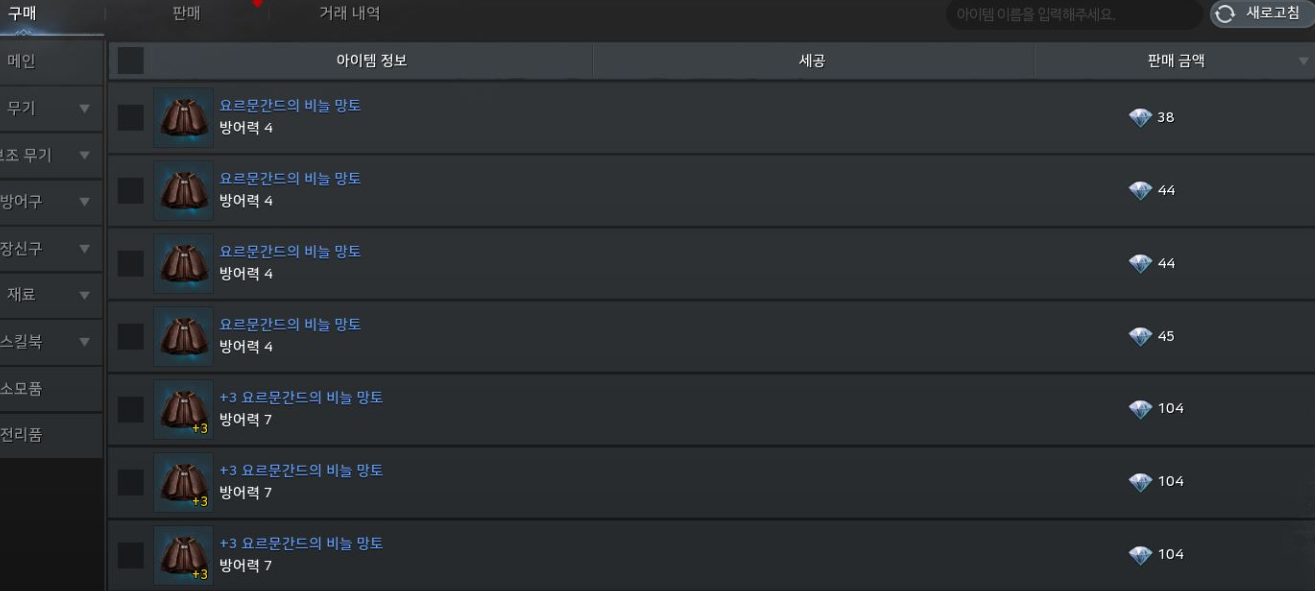Switch to the 판매 tab
Screen dimensions: 1315x591
tap(186, 14)
